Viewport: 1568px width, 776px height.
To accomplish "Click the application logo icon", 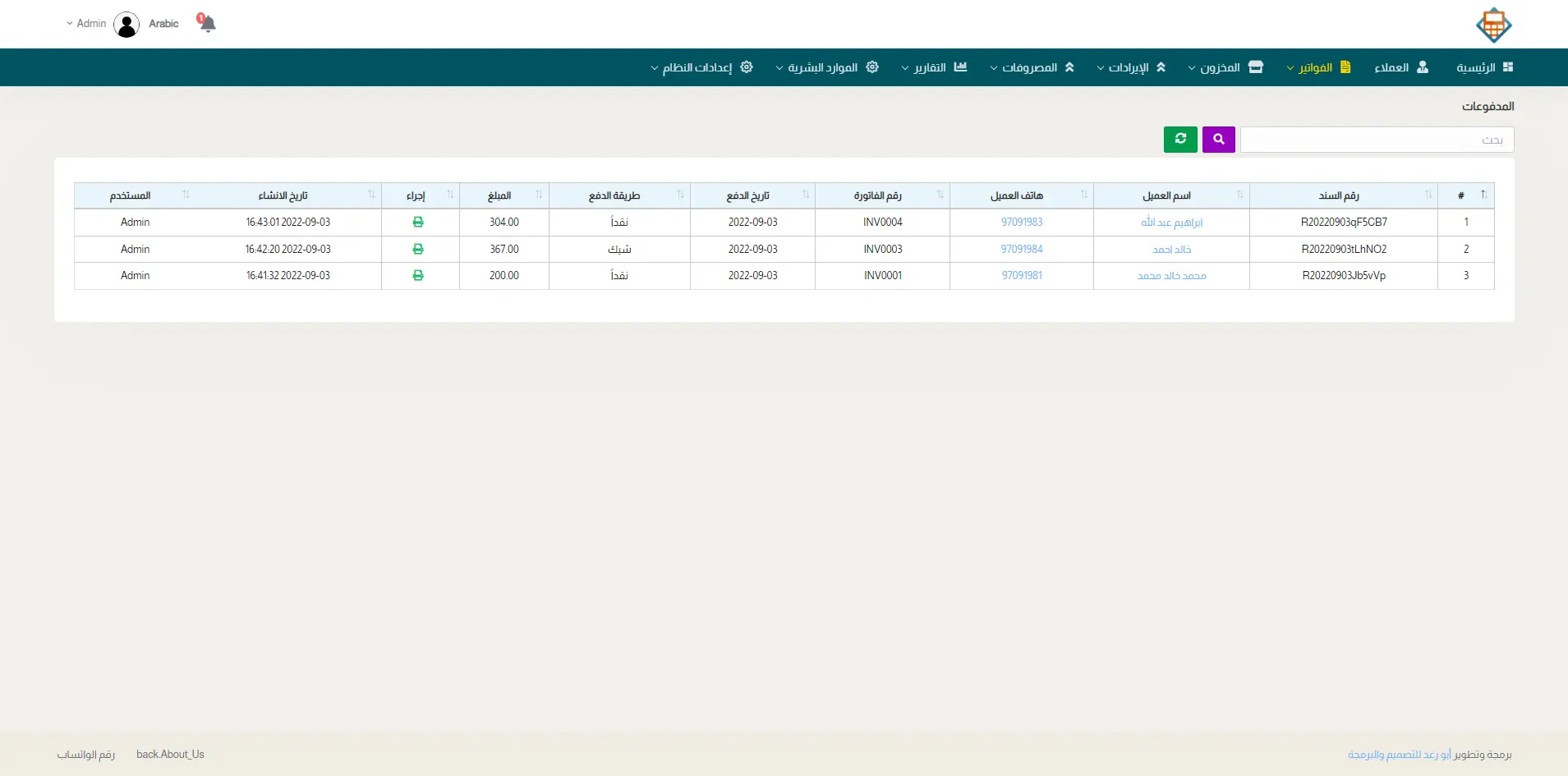I will [x=1493, y=25].
